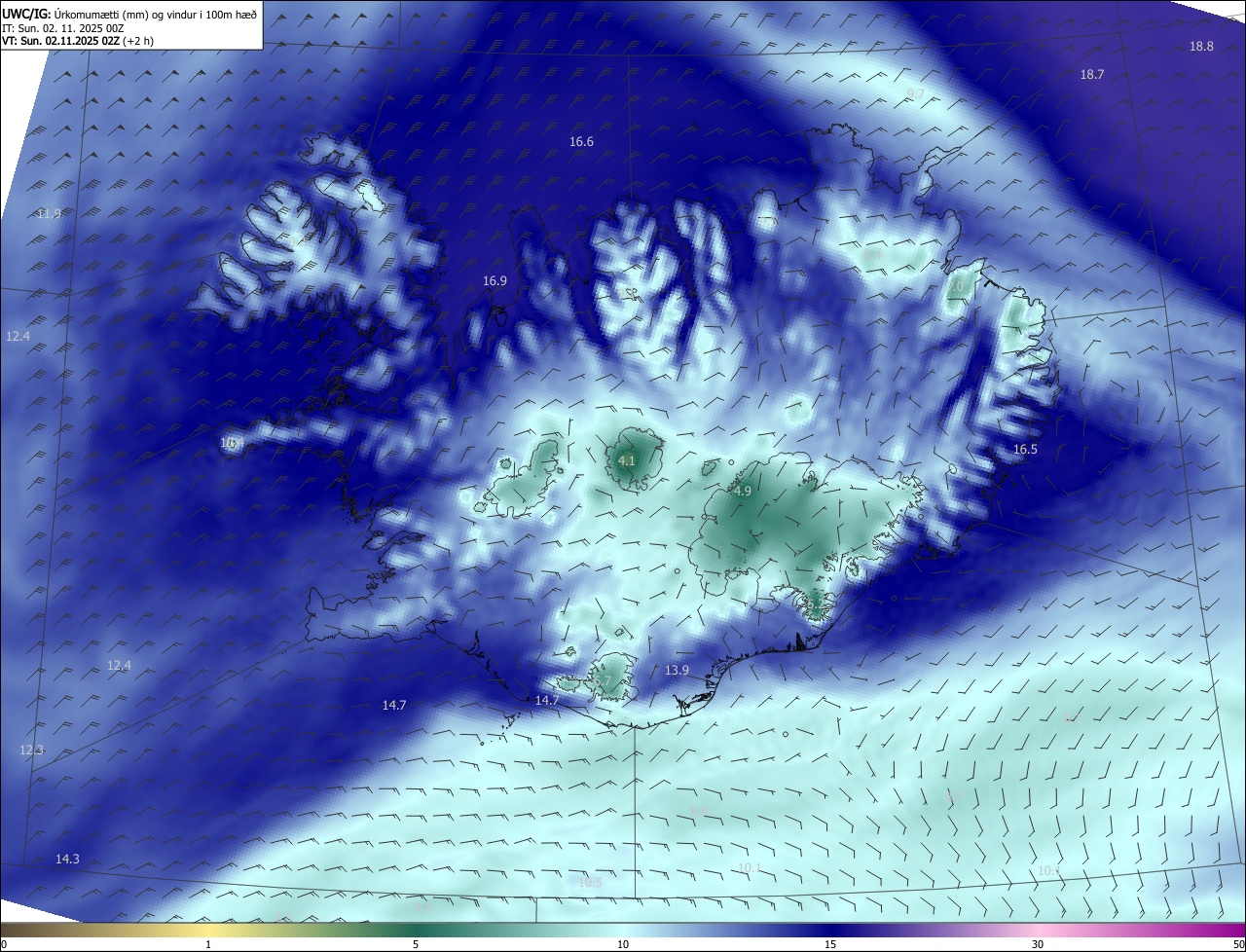The image size is (1246, 952).
Task: Pick the 16.6 value north of Iceland
Action: [581, 142]
